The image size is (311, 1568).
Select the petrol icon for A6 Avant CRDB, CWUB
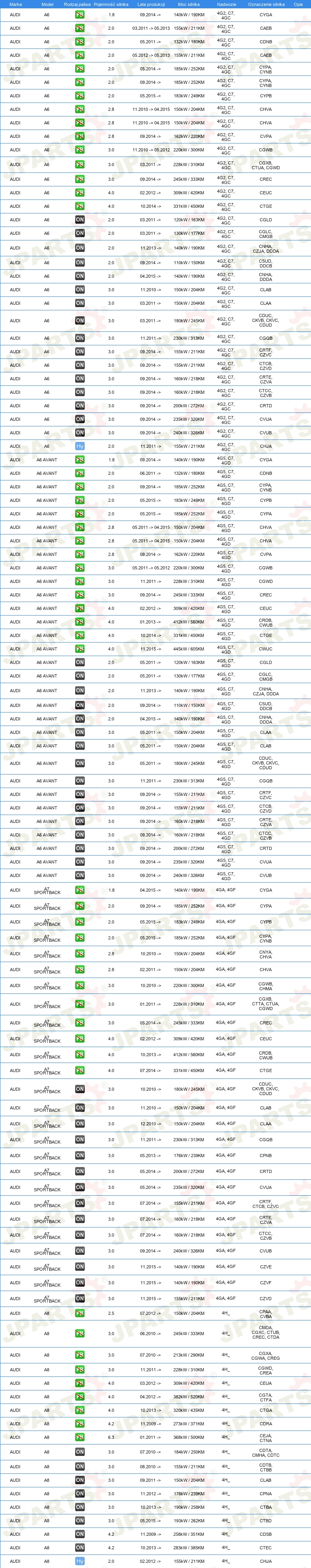[x=80, y=622]
